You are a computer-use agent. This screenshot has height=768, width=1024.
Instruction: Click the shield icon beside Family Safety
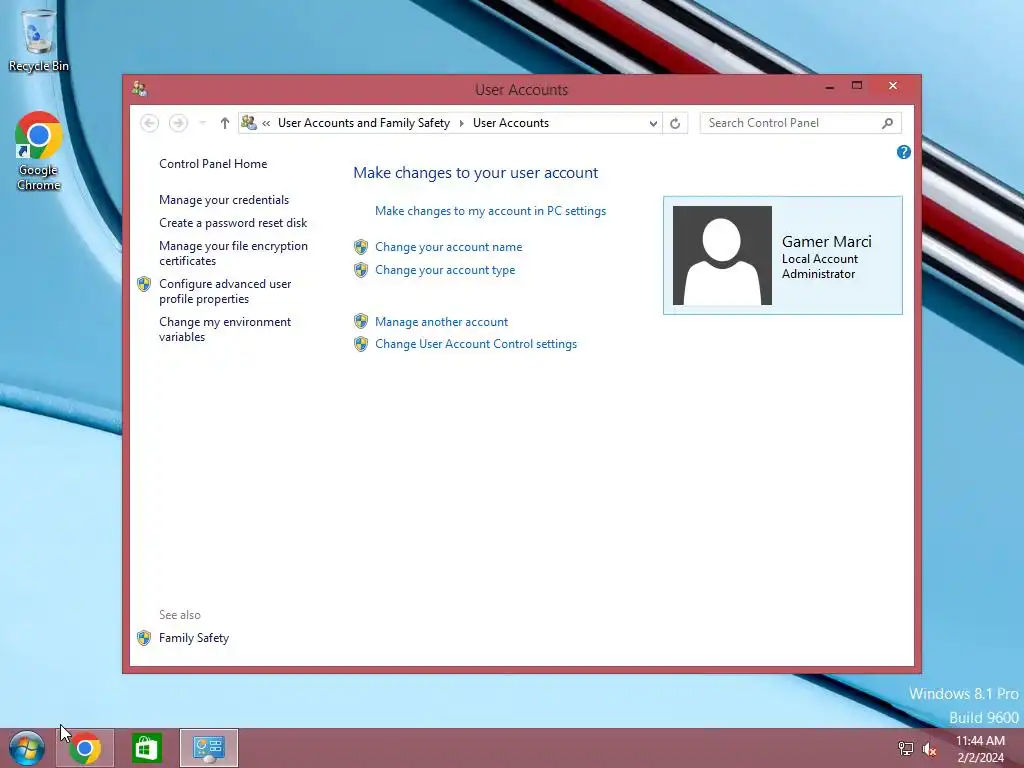coord(144,638)
